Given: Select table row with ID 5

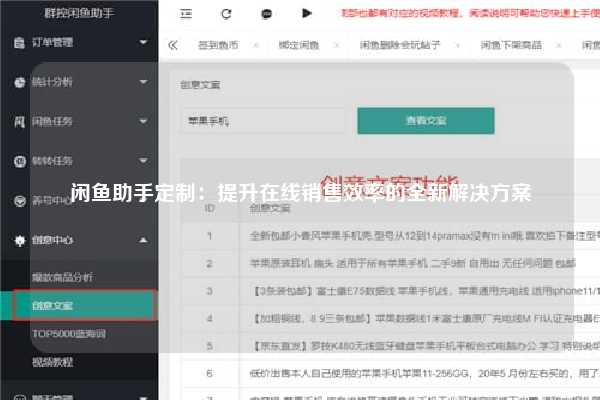Looking at the screenshot, I should 390,346.
